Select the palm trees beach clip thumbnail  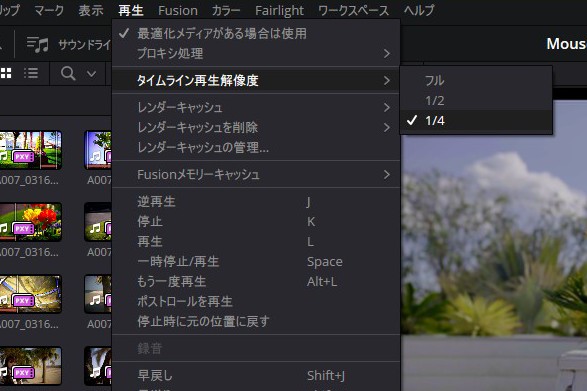point(30,366)
